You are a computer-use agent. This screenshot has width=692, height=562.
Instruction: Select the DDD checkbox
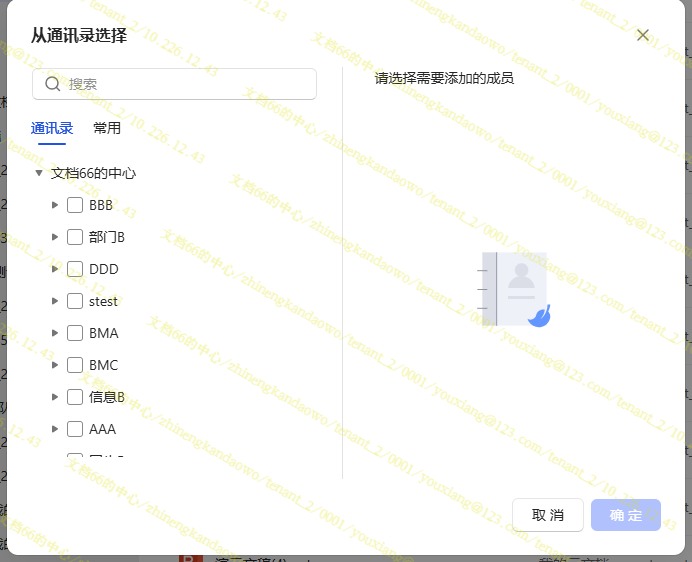pos(75,269)
